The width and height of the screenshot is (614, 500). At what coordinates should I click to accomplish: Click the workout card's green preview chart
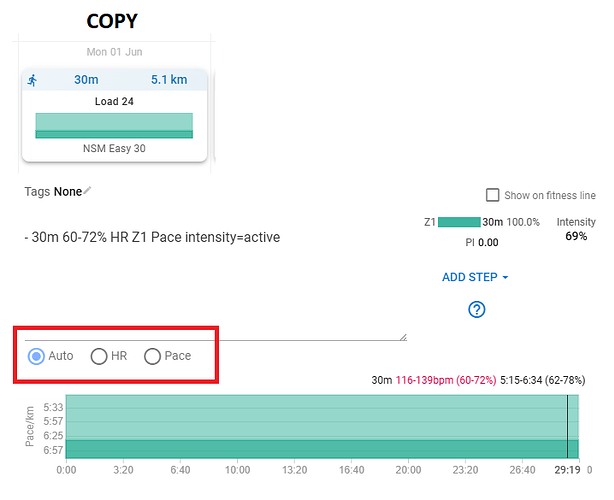pos(114,125)
